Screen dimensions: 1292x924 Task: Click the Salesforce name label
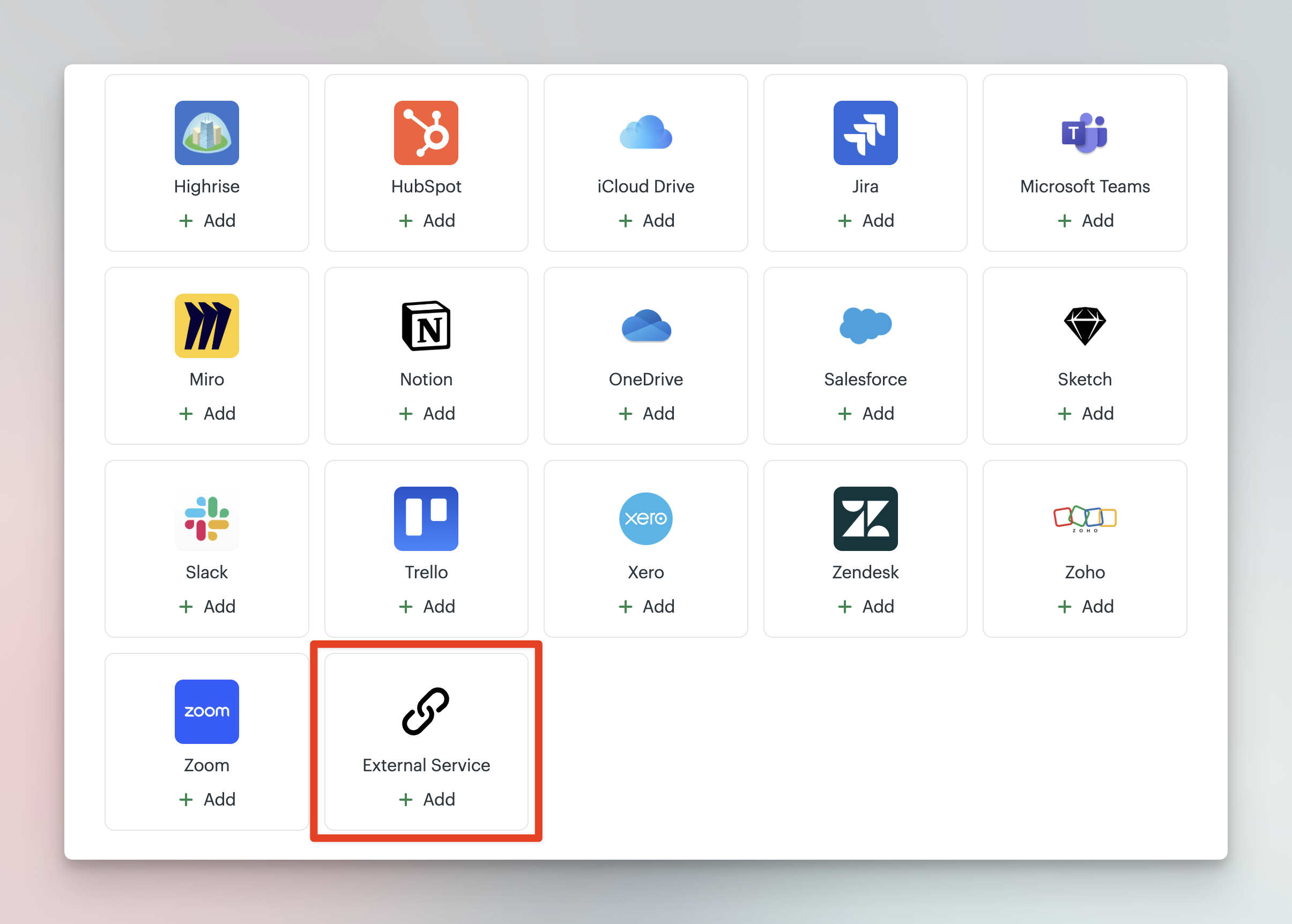tap(865, 379)
